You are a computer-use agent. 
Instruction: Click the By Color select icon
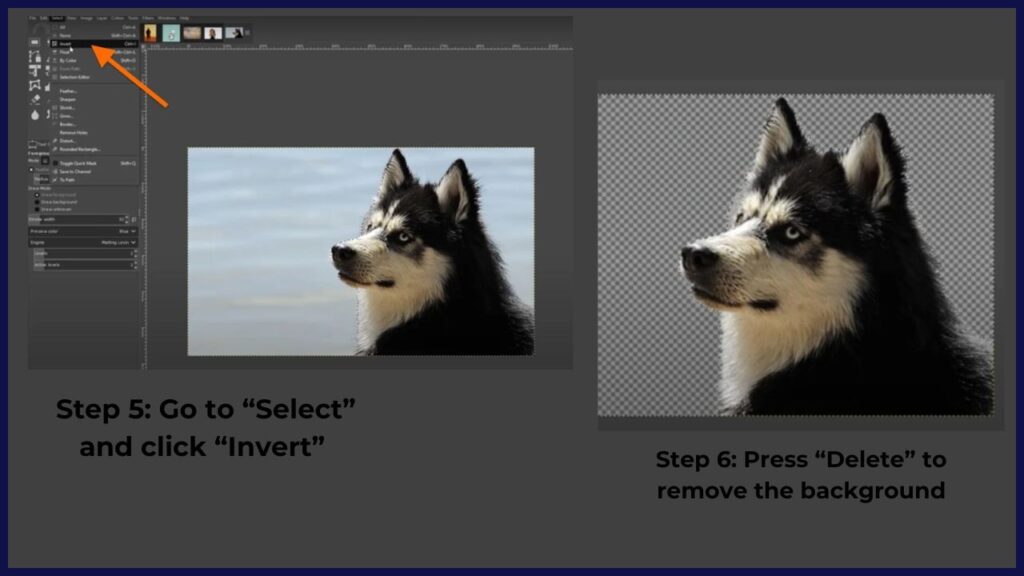point(54,60)
